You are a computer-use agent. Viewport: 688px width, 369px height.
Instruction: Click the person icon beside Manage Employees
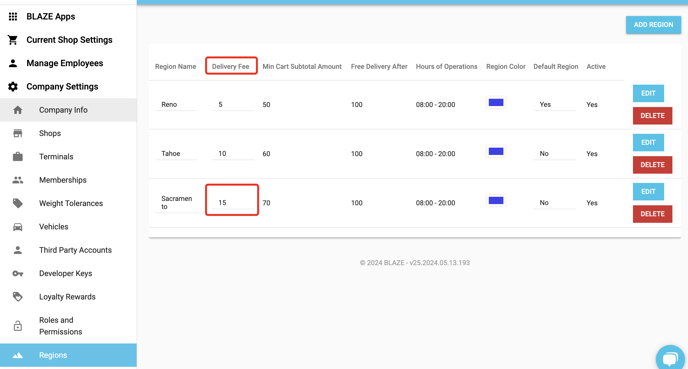pyautogui.click(x=13, y=63)
